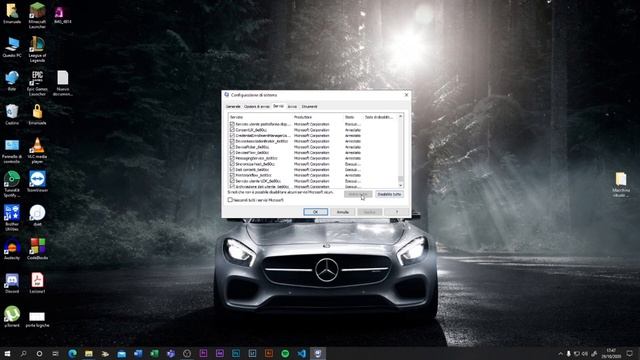640x360 pixels.
Task: Click the Disabilita tutto button
Action: pyautogui.click(x=389, y=194)
